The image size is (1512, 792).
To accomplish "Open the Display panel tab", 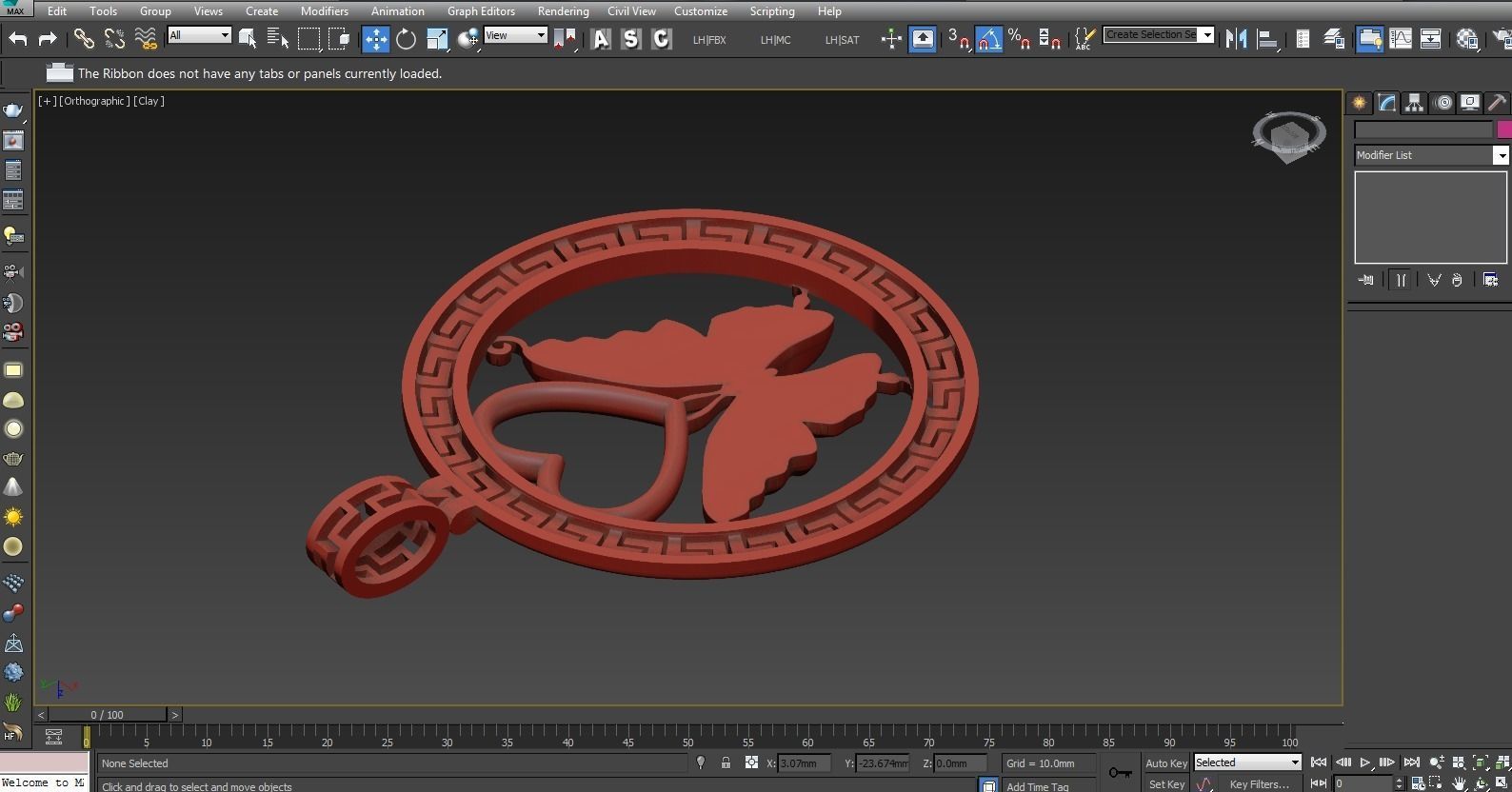I will point(1471,103).
